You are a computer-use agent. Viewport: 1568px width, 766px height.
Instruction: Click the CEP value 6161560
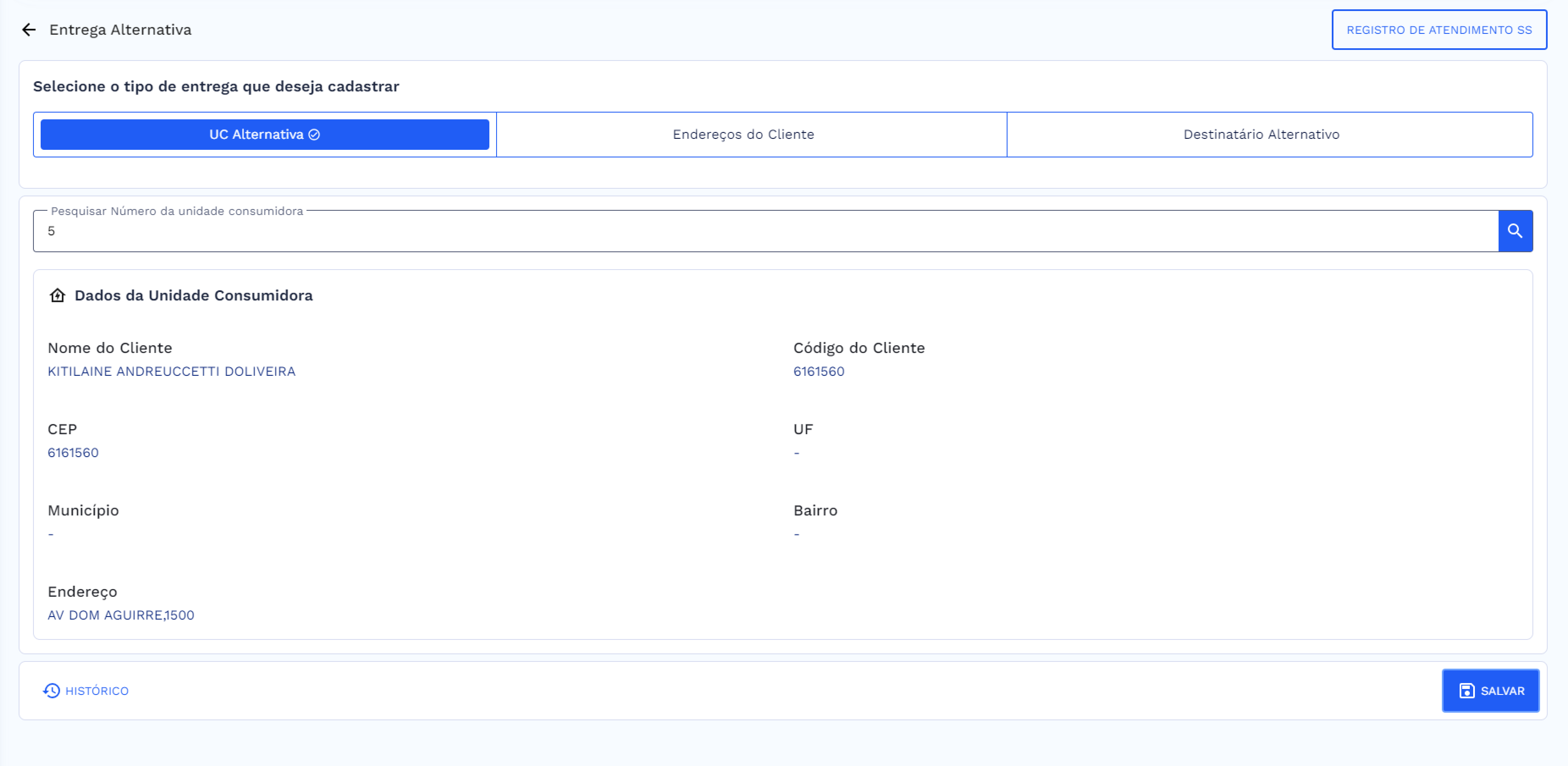click(x=73, y=453)
